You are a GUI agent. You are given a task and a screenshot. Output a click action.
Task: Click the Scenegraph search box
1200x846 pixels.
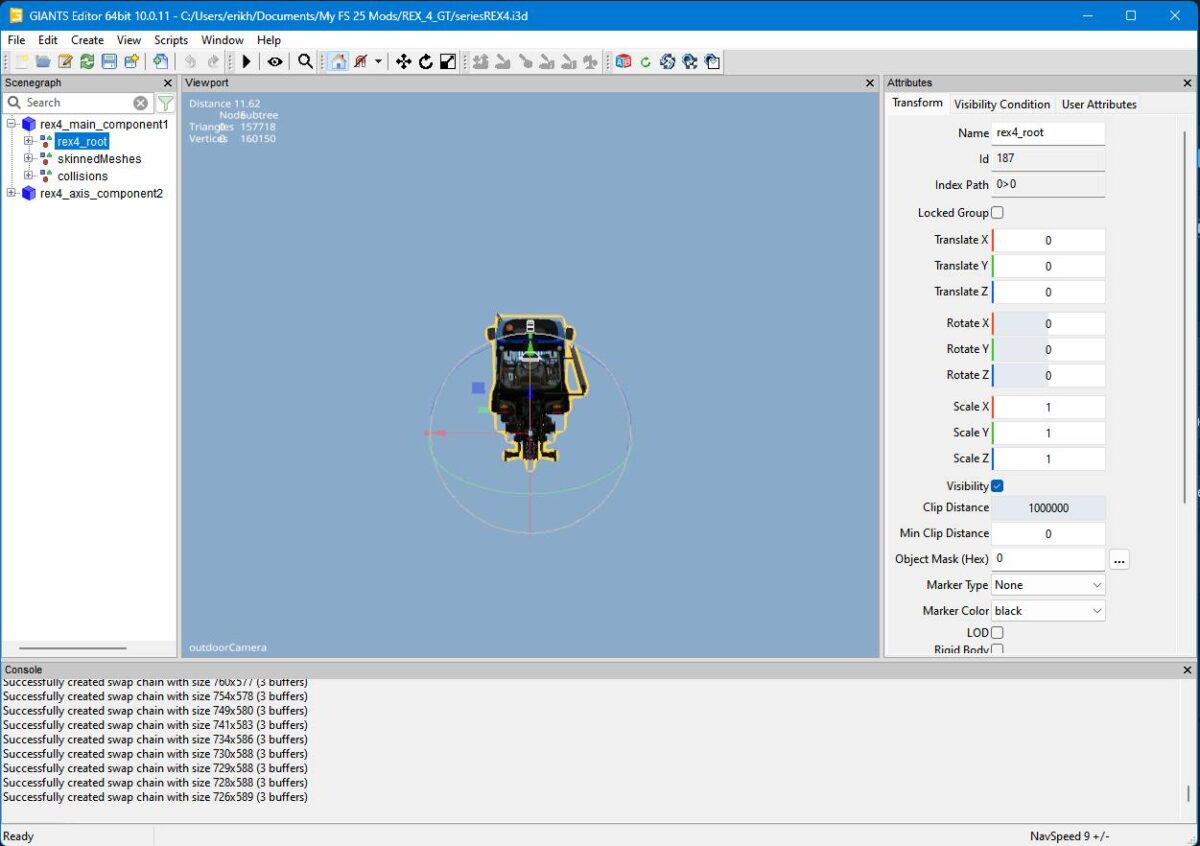(x=78, y=103)
